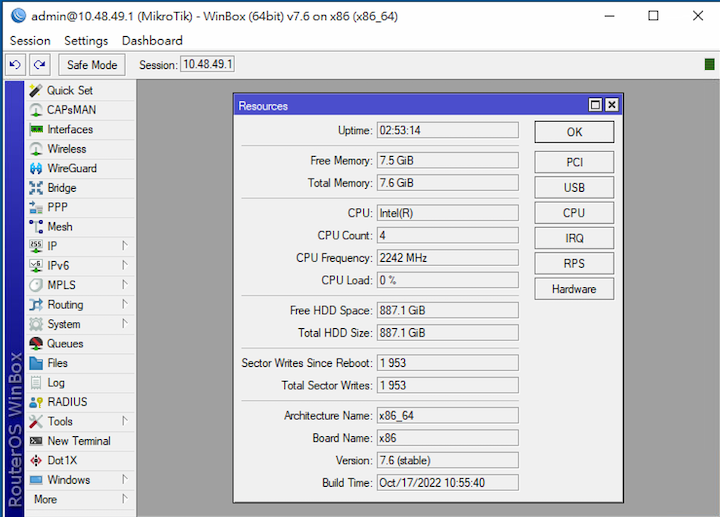Expand the MPLS submenu arrow
Image resolution: width=720 pixels, height=517 pixels.
pyautogui.click(x=125, y=285)
